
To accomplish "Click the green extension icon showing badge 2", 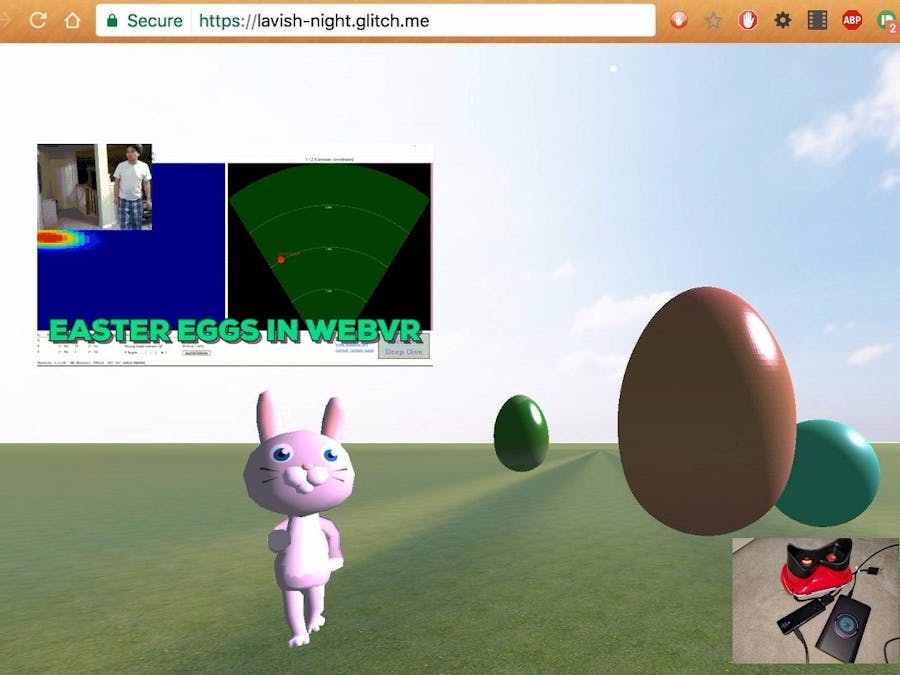I will pos(884,20).
